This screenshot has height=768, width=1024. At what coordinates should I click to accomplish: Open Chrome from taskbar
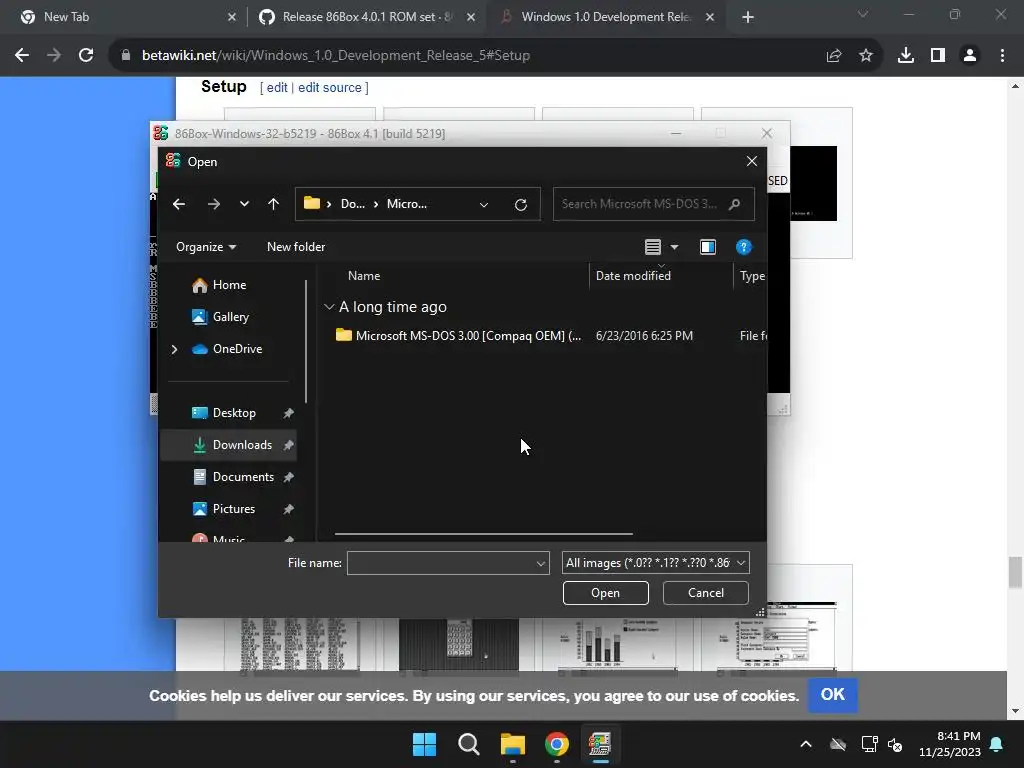pyautogui.click(x=556, y=744)
